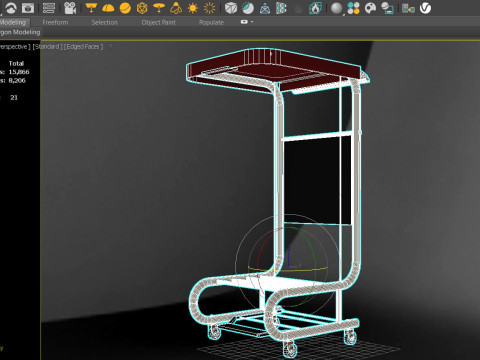Create a V-Ray dome light
Viewport: 480px width, 360px height.
point(108,8)
